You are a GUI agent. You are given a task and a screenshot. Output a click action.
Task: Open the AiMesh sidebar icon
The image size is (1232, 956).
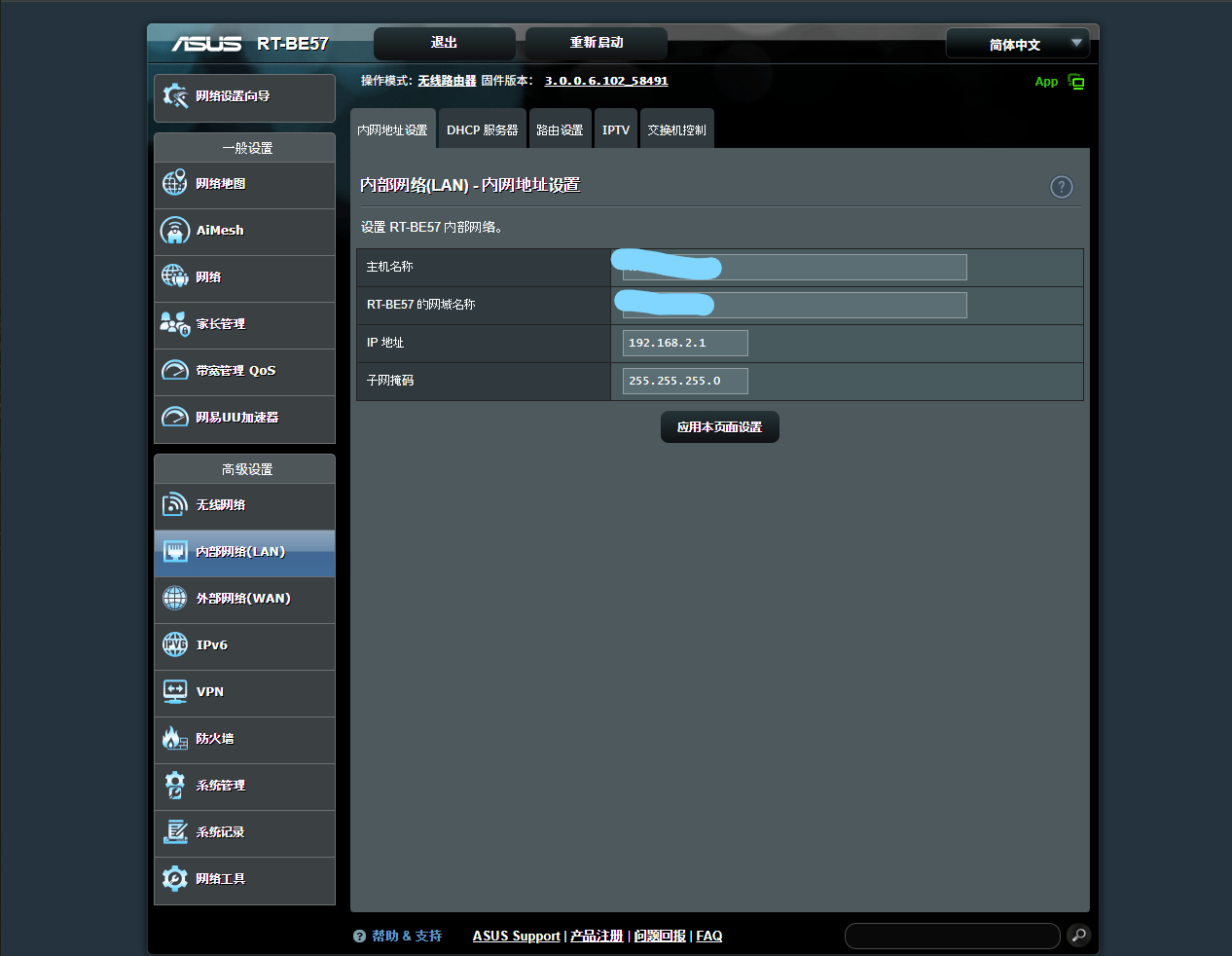(175, 231)
